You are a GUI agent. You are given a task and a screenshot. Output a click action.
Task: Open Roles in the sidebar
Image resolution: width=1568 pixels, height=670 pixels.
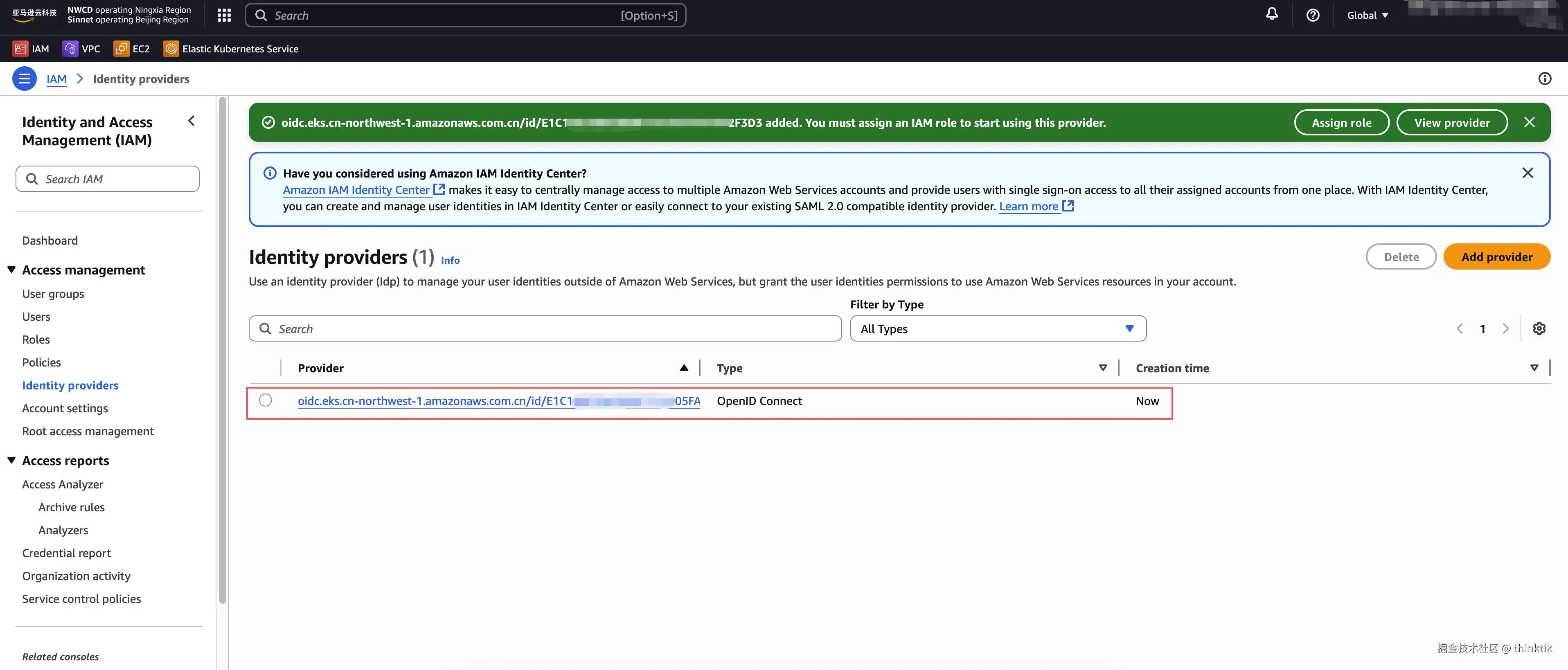[x=36, y=339]
